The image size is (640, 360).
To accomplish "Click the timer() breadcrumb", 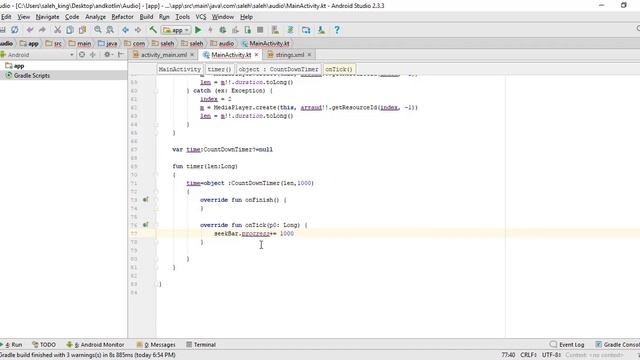I will pyautogui.click(x=219, y=69).
